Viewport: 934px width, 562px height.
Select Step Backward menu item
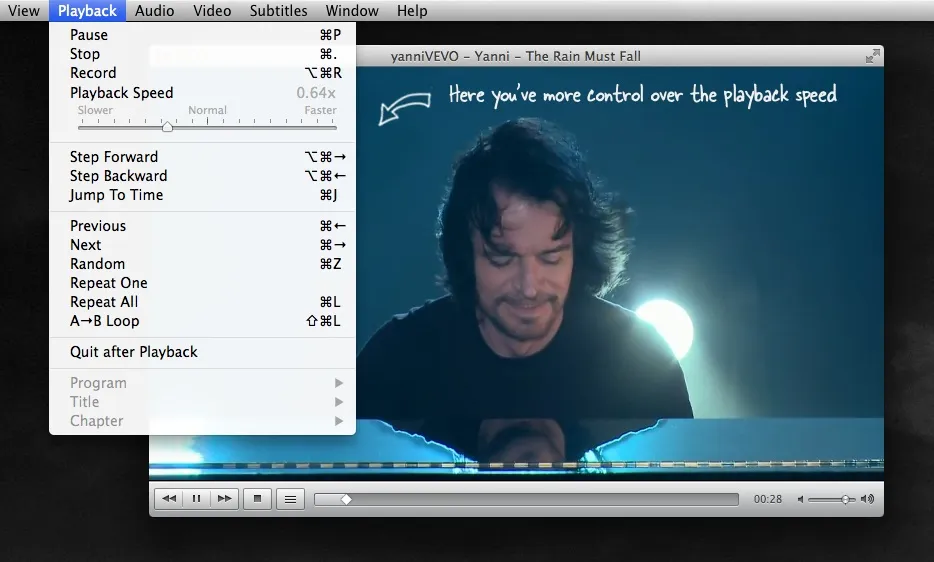coord(203,176)
